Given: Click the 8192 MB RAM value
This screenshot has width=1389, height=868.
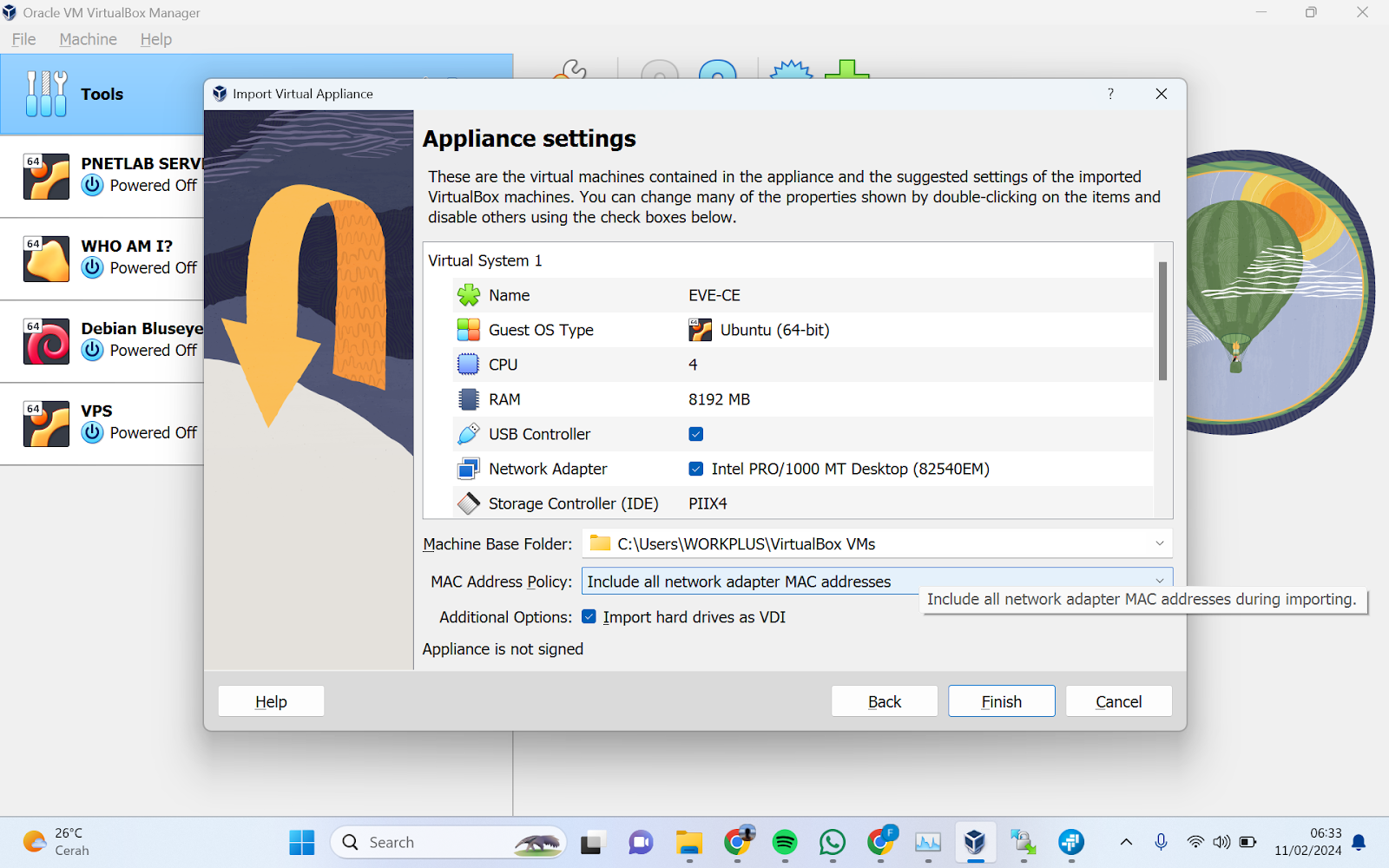Looking at the screenshot, I should coord(720,399).
